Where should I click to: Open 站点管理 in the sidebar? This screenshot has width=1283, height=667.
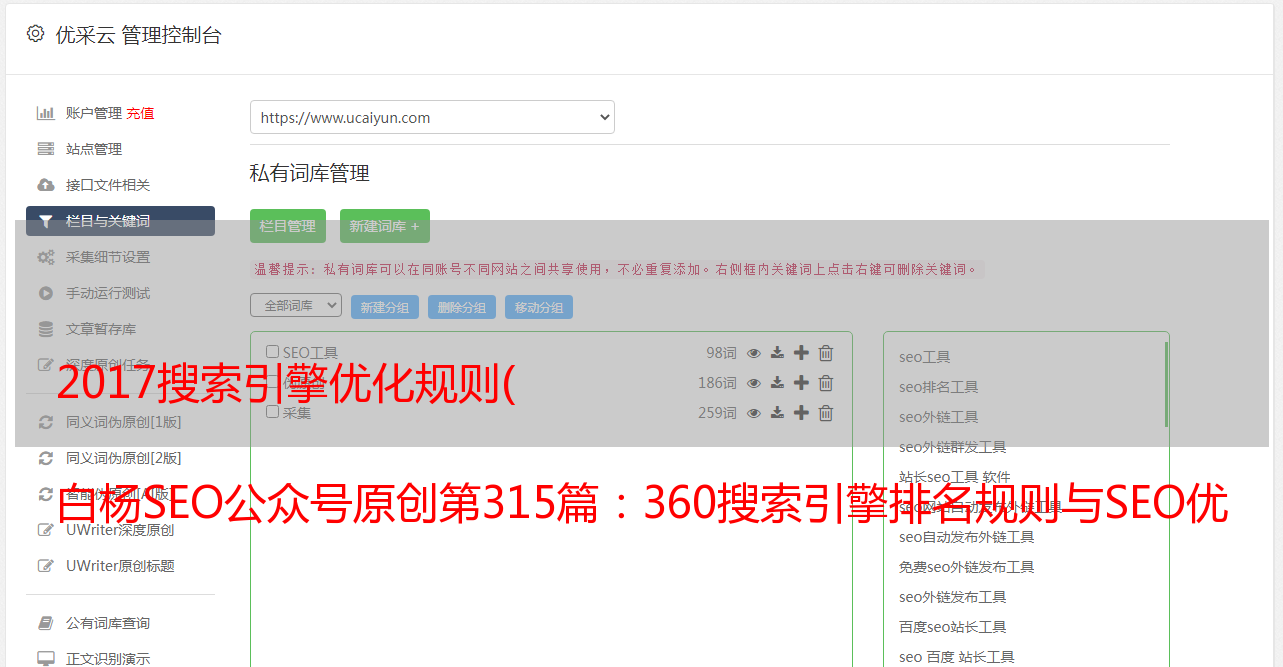[x=94, y=149]
